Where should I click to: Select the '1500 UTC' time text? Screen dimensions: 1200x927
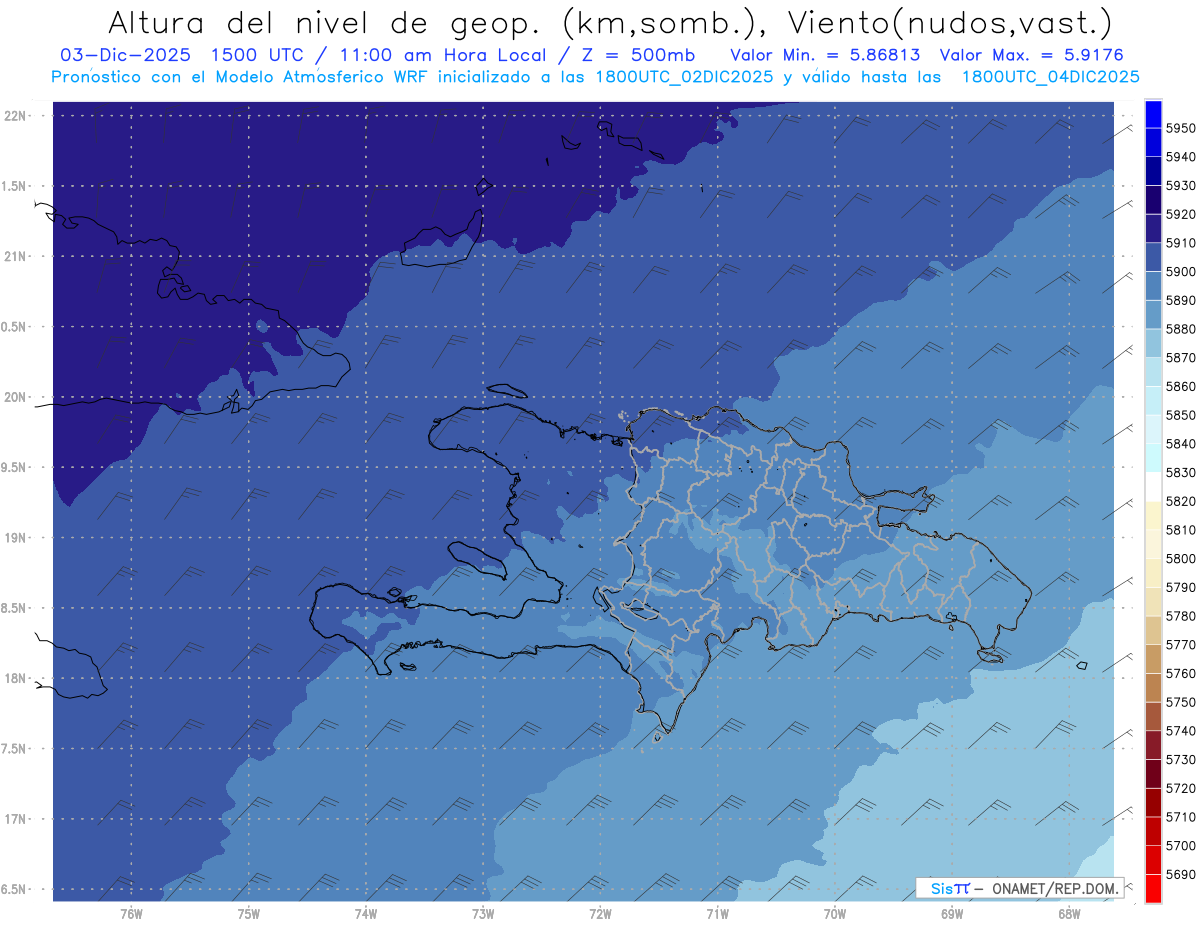pyautogui.click(x=260, y=55)
